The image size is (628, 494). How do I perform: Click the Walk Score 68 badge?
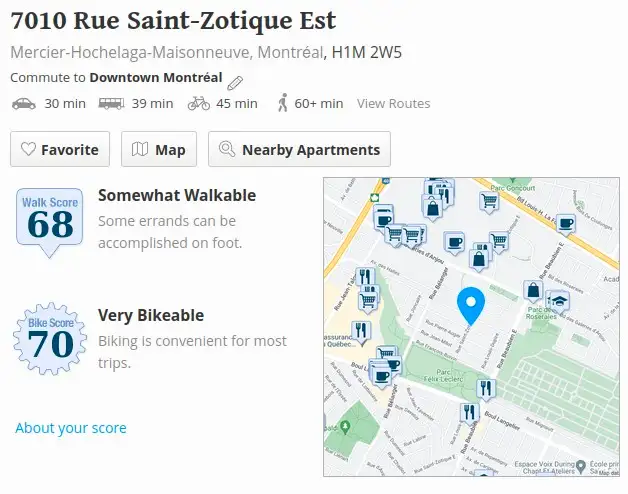(x=50, y=223)
